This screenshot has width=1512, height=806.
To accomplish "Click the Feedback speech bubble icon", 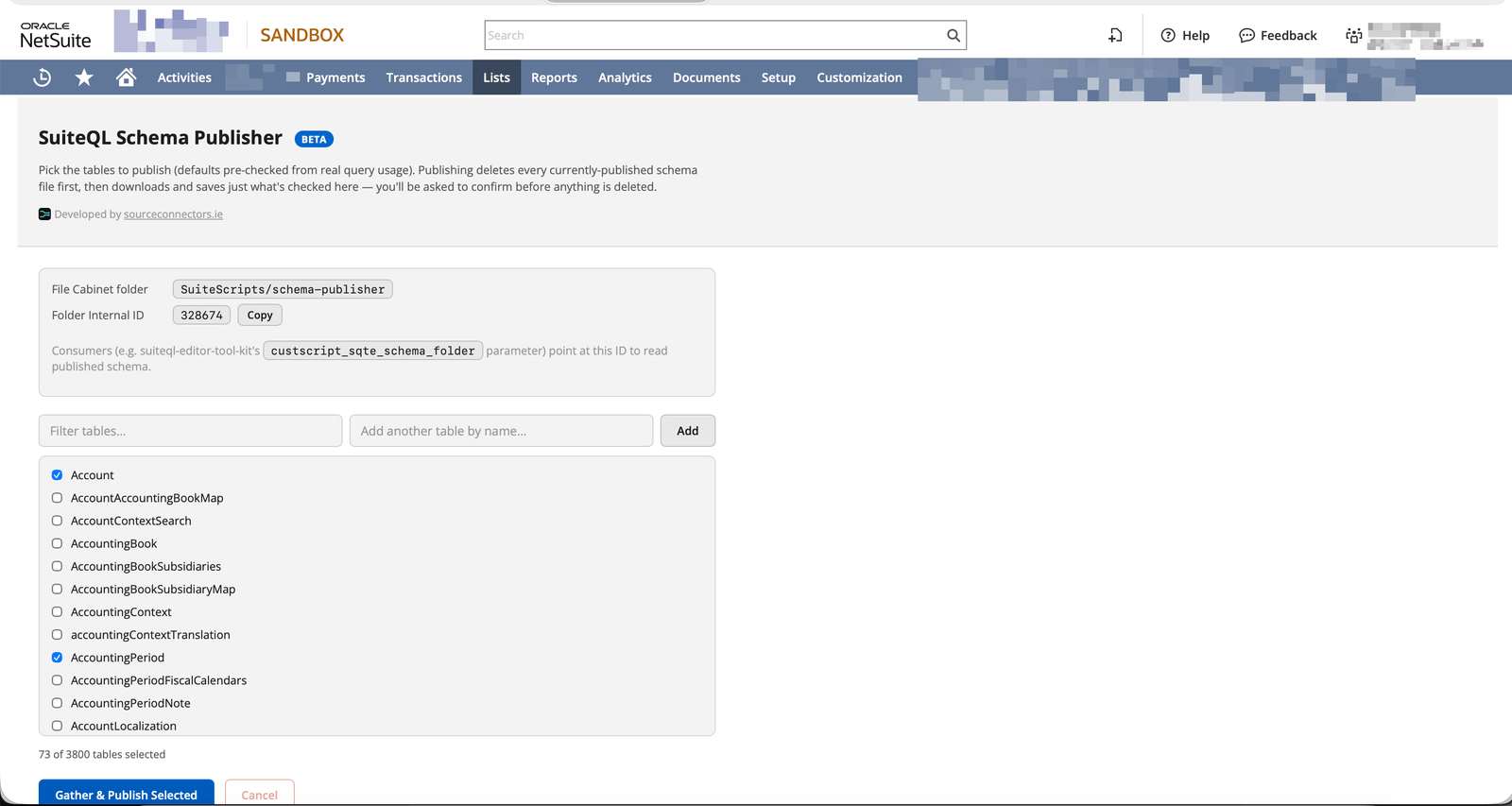I will tap(1246, 35).
